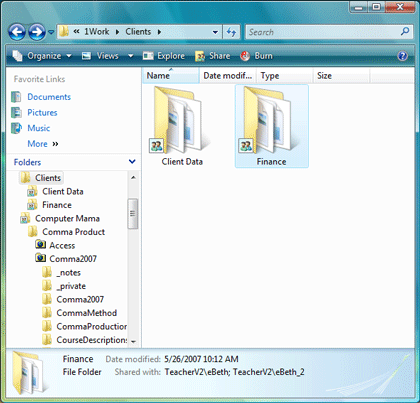The width and height of the screenshot is (420, 403).
Task: Open Music favorite link
Action: (39, 128)
